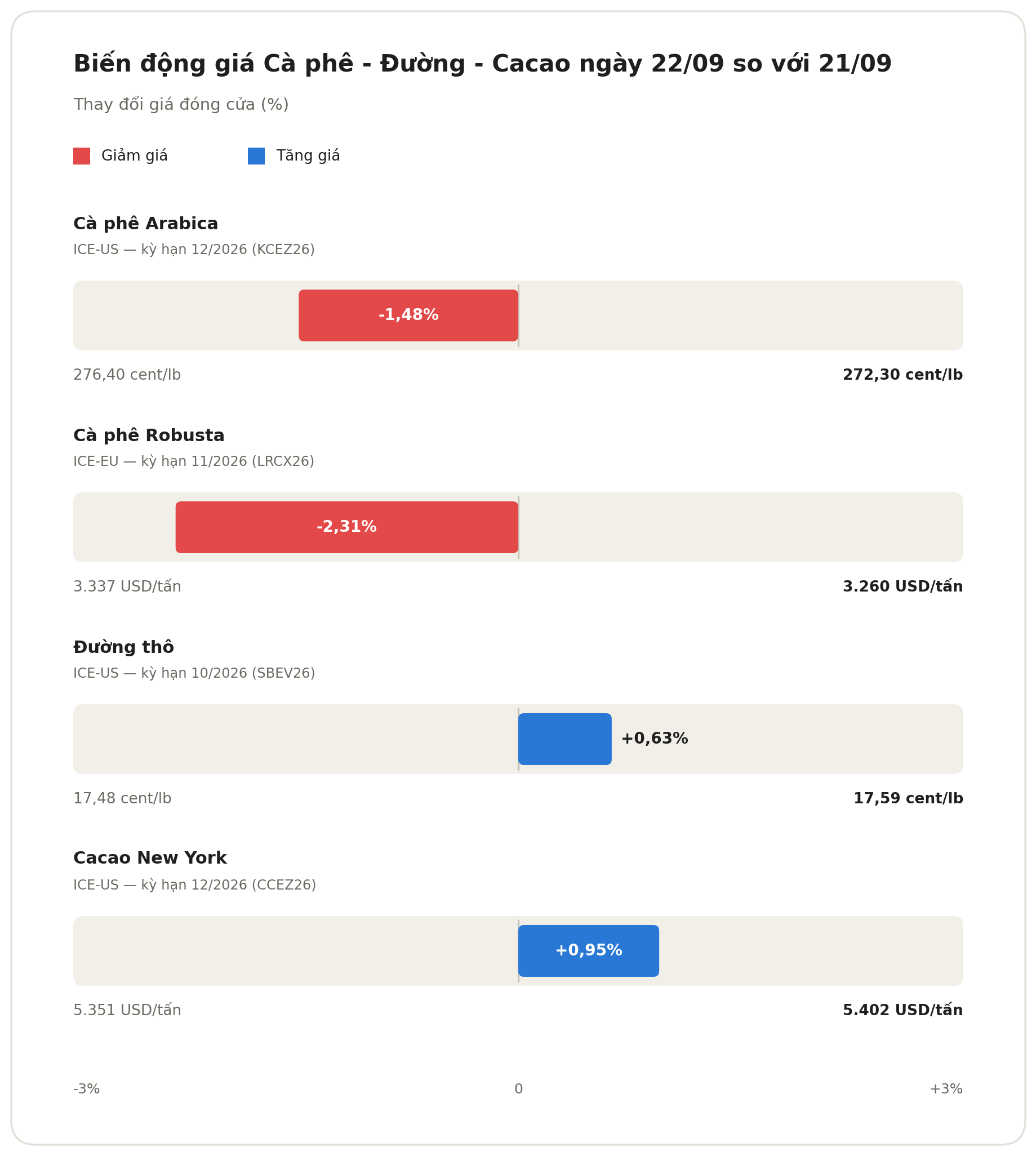Click the Tăng giá legend label
The image size is (1036, 1156).
tap(308, 156)
